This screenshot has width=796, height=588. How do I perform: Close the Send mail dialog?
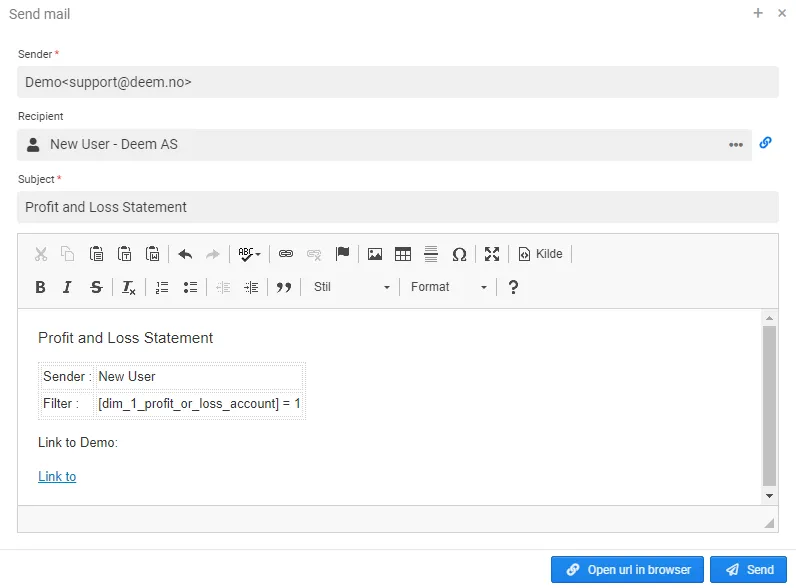782,13
